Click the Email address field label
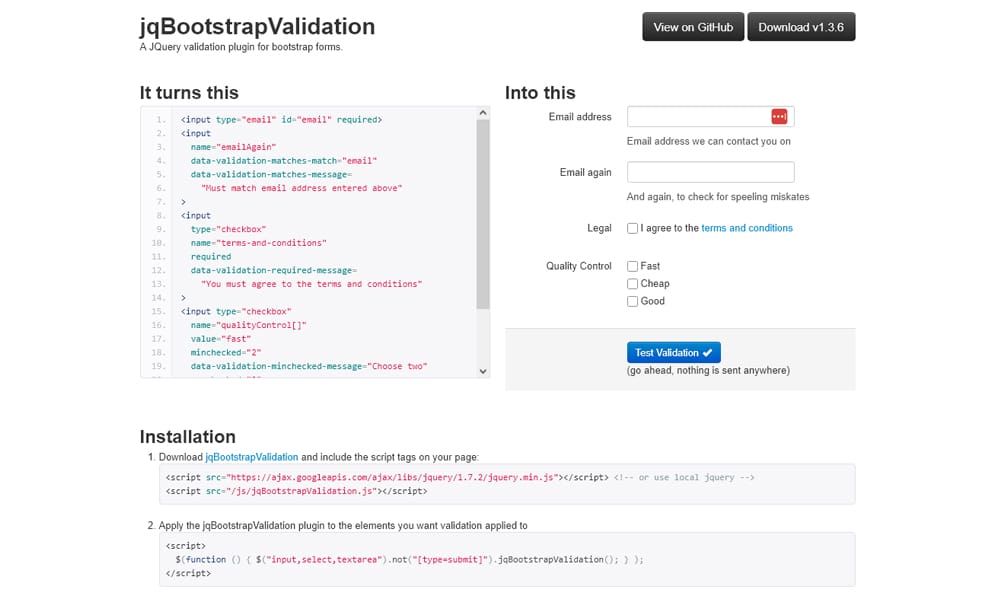 tap(580, 117)
